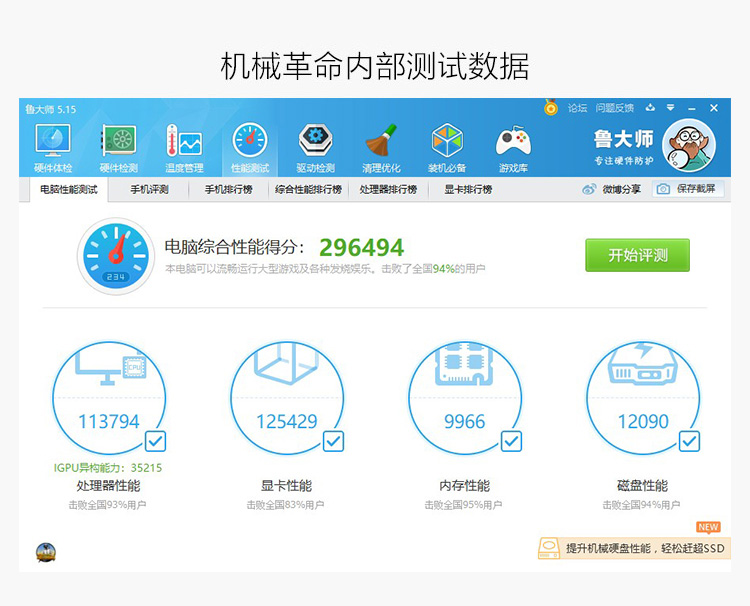Viewport: 750px width, 606px height.
Task: Click 鲁大师 5.15 window title
Action: pos(51,110)
